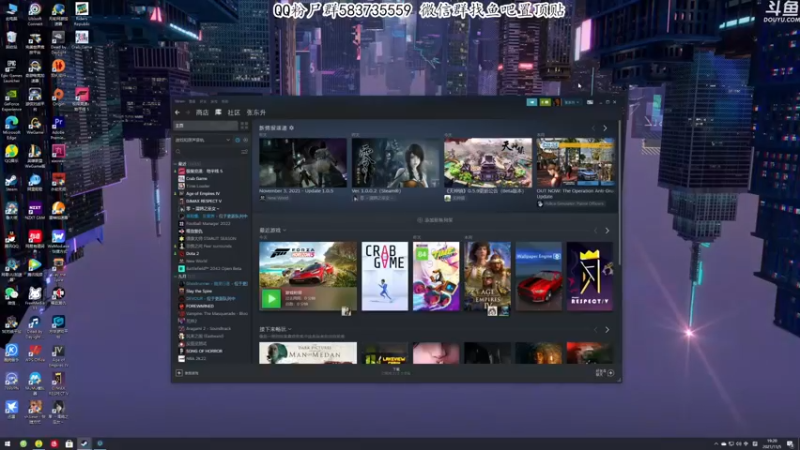Select New World in library list
The image size is (800, 450).
point(196,261)
